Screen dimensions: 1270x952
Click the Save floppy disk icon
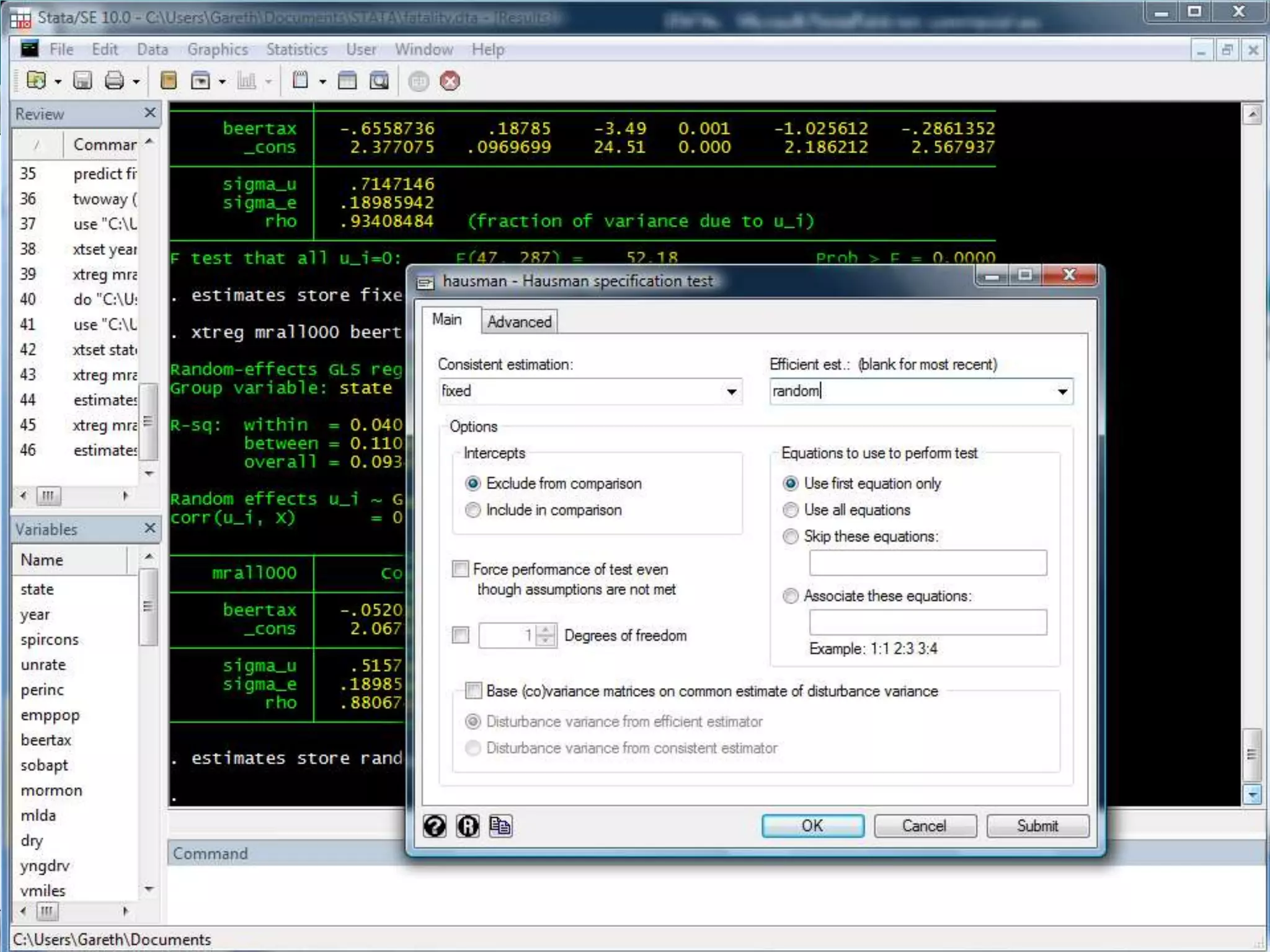click(x=82, y=81)
